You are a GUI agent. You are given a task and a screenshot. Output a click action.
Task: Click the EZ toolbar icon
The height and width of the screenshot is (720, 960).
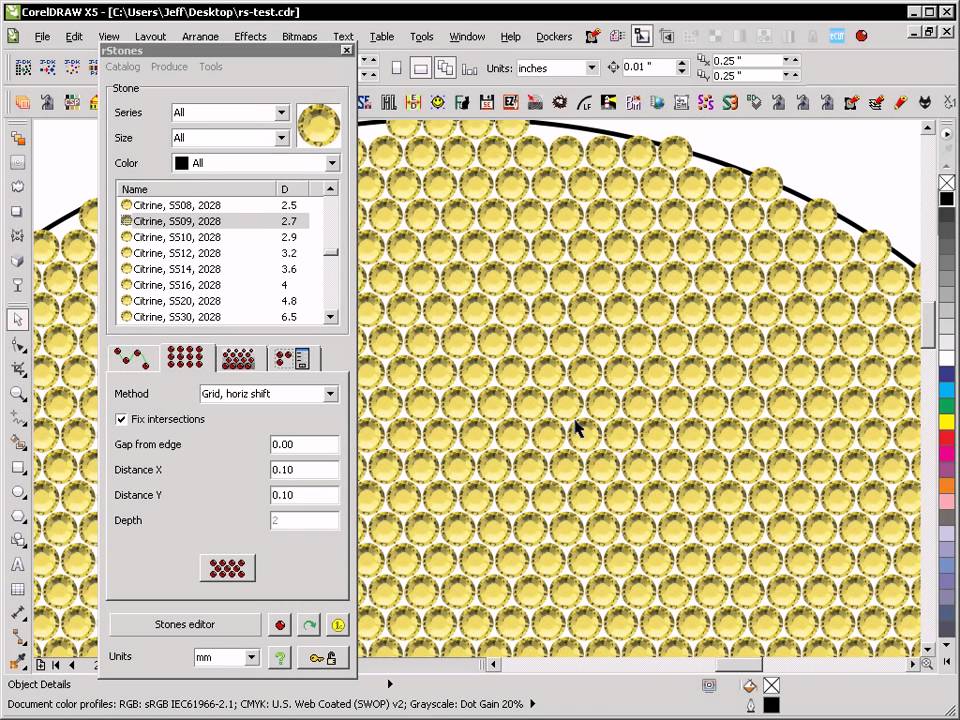click(x=510, y=102)
